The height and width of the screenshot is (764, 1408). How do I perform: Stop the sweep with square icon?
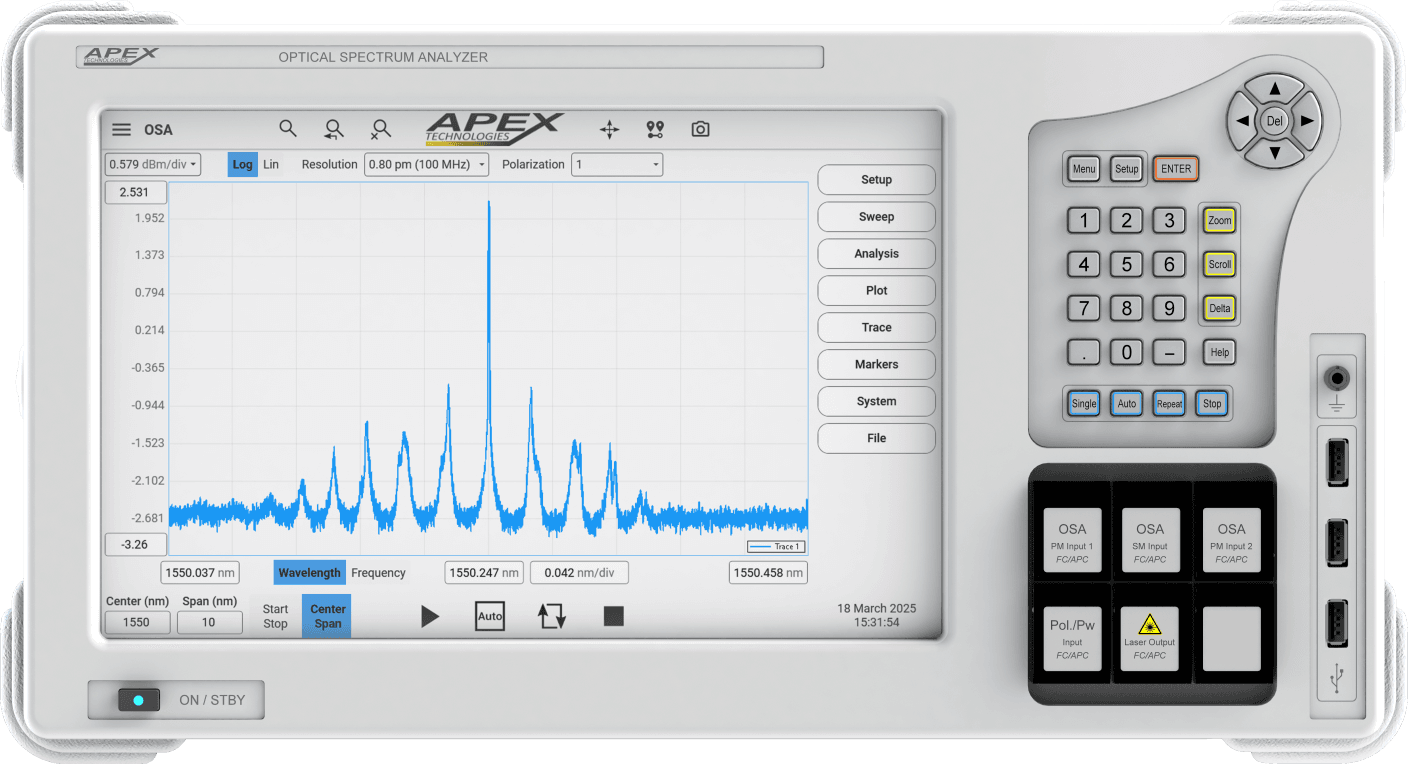[x=614, y=616]
